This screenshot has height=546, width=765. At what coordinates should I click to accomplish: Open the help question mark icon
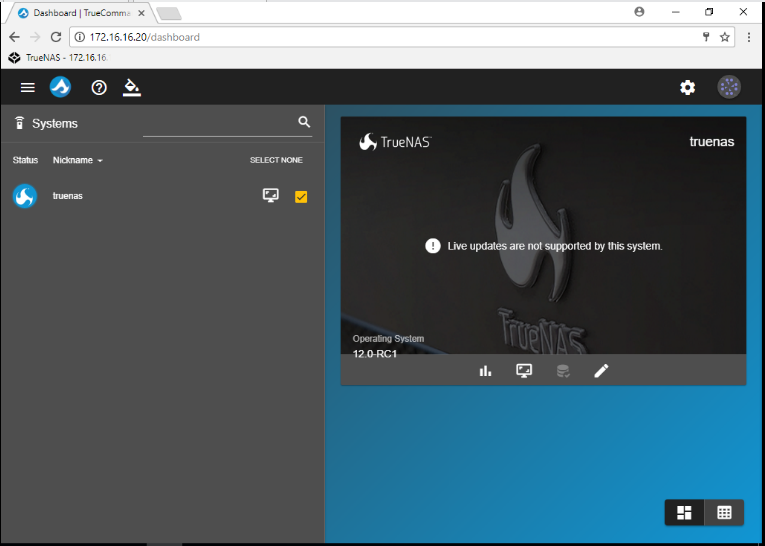click(x=99, y=87)
